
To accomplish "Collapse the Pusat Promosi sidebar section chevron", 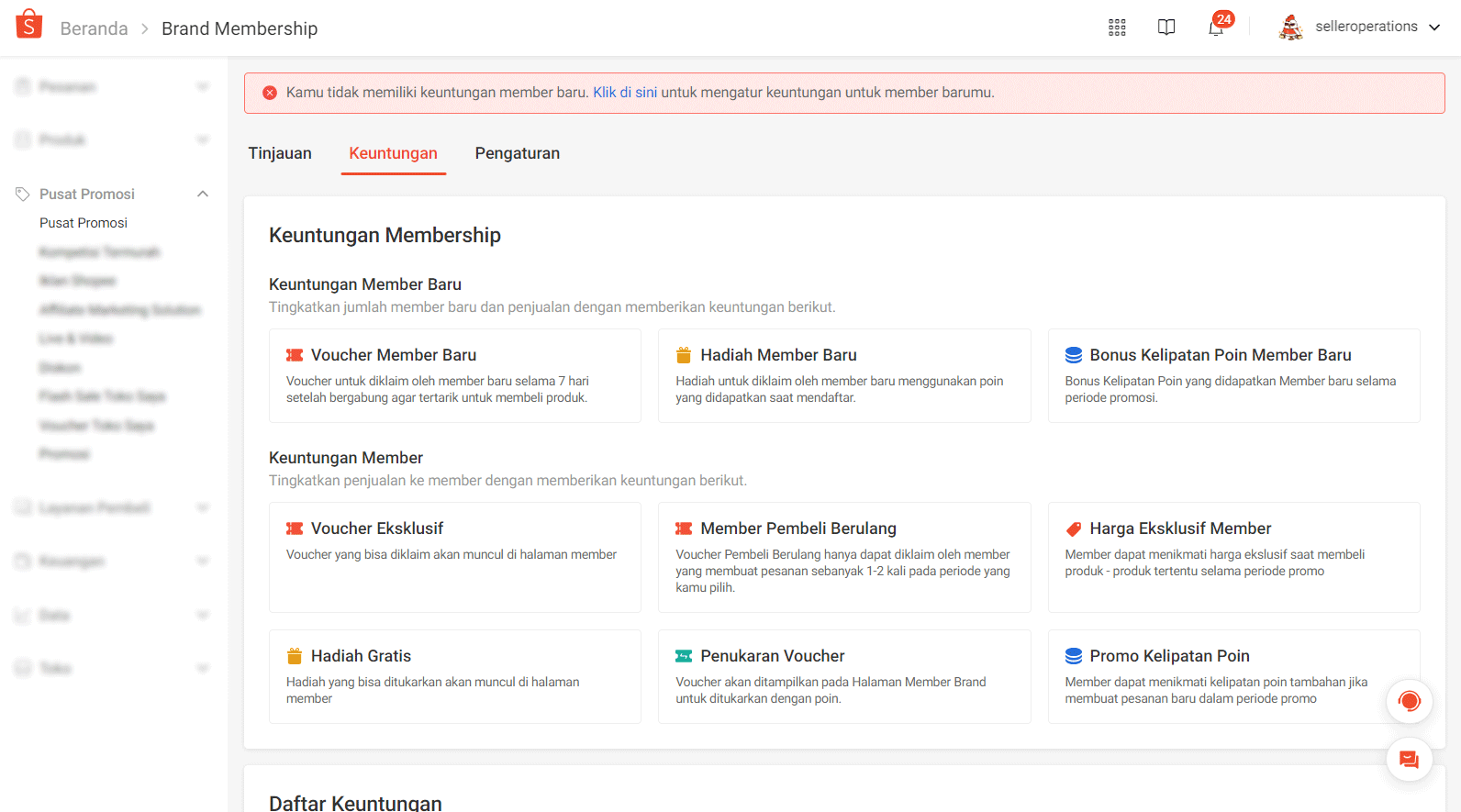I will coord(203,194).
